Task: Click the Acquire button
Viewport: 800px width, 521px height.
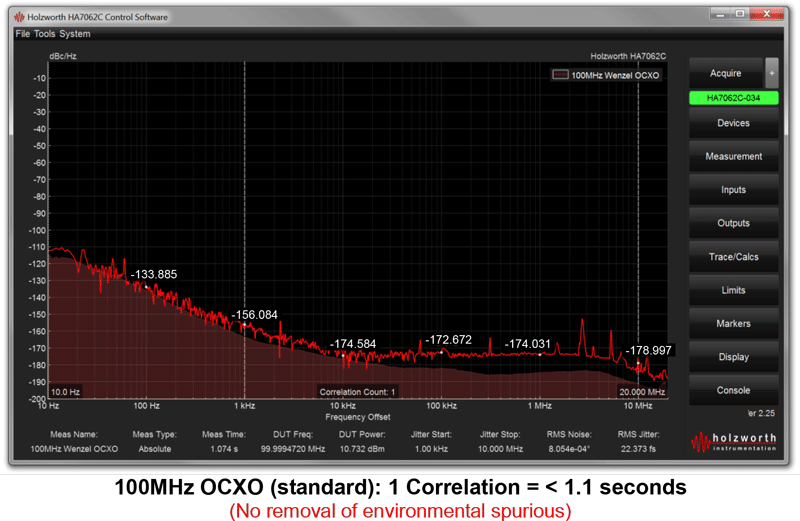Action: (726, 73)
